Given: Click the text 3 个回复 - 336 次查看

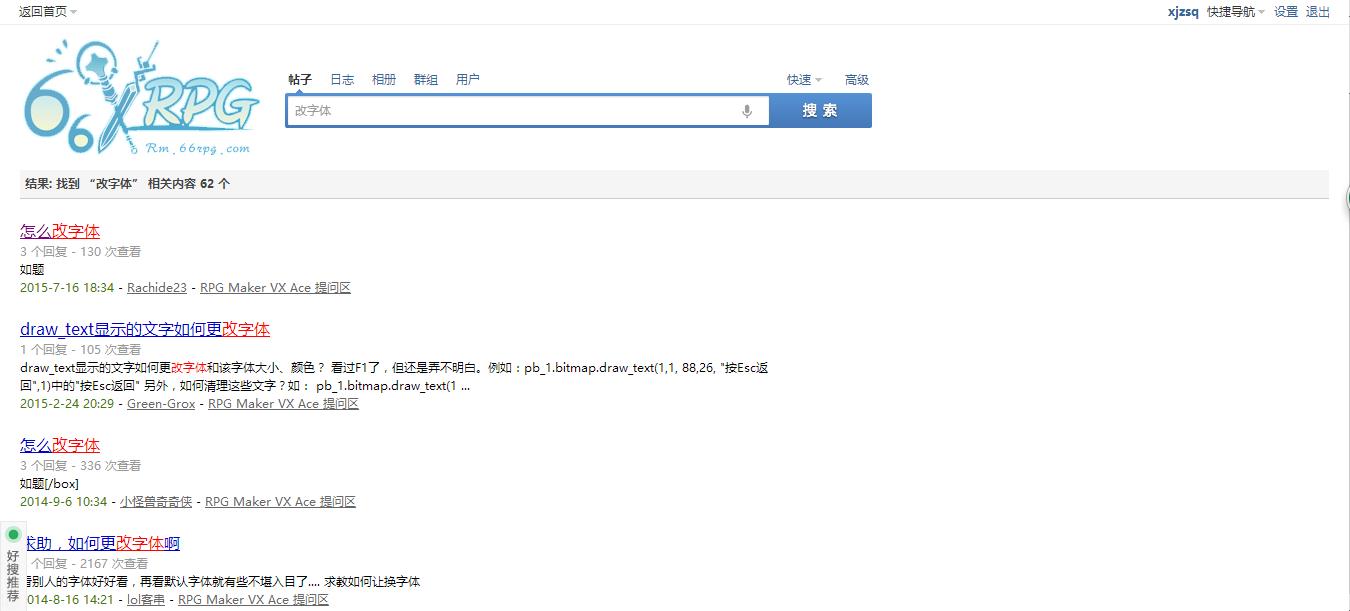Looking at the screenshot, I should tap(81, 466).
